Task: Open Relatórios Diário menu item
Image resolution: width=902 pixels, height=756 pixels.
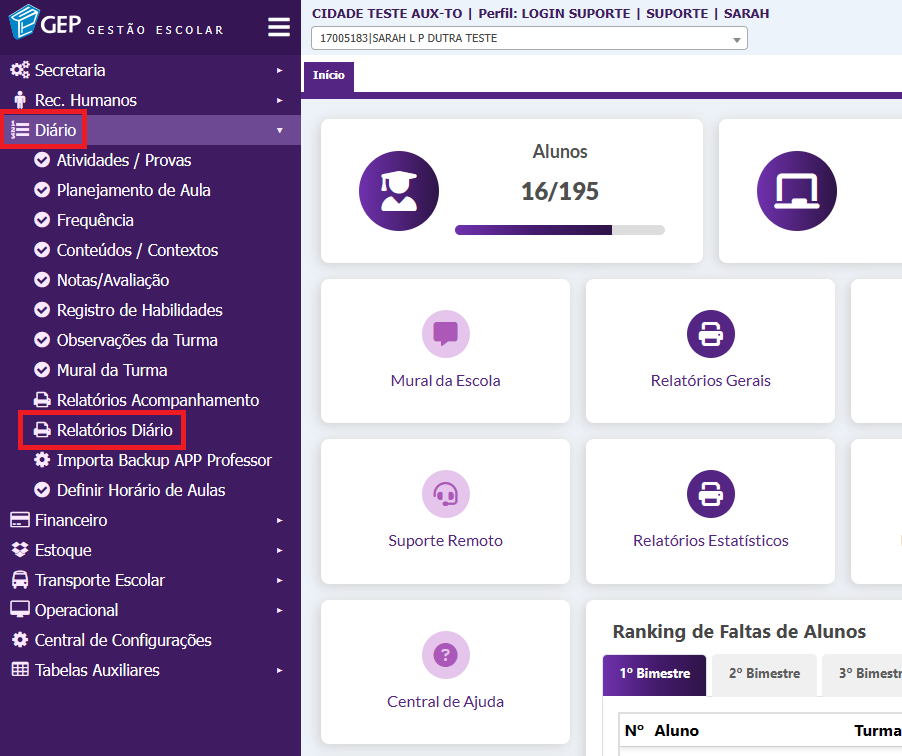Action: tap(114, 430)
